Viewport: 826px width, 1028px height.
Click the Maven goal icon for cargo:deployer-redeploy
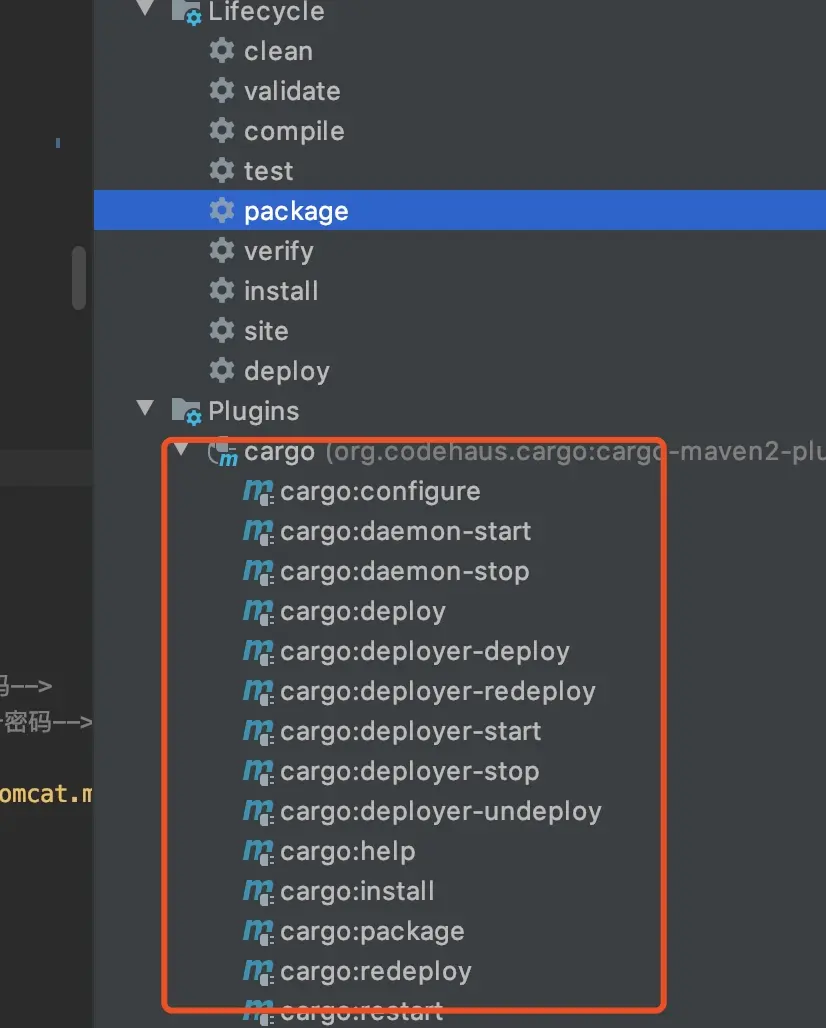pyautogui.click(x=258, y=692)
